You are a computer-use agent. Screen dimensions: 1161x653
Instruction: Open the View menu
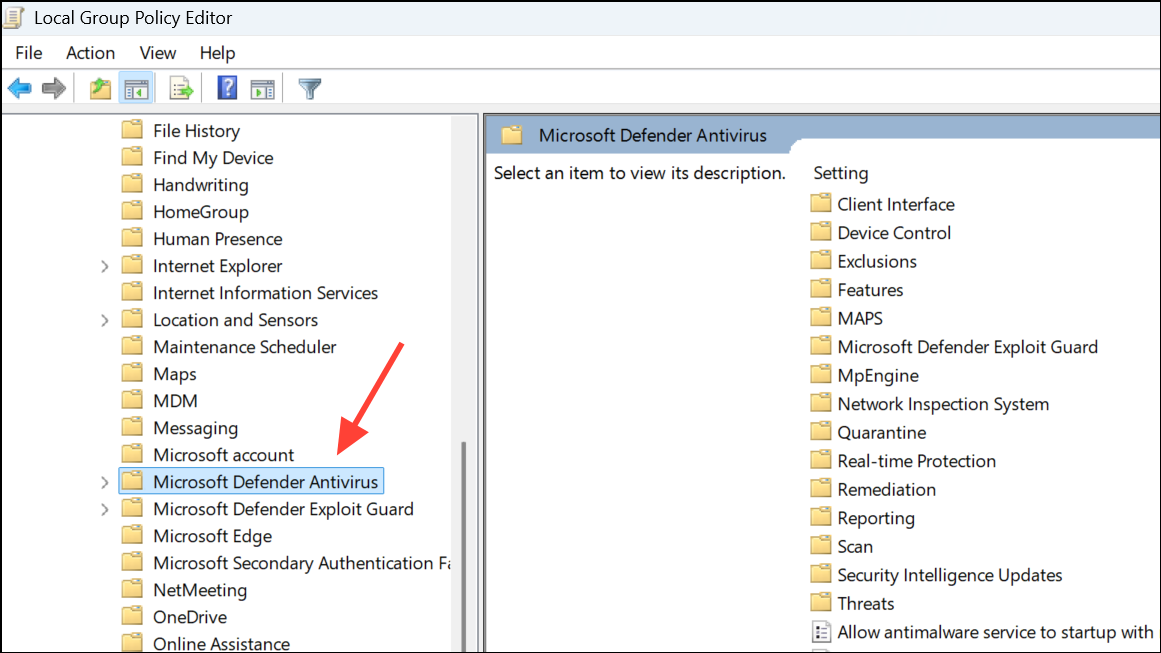click(x=157, y=53)
